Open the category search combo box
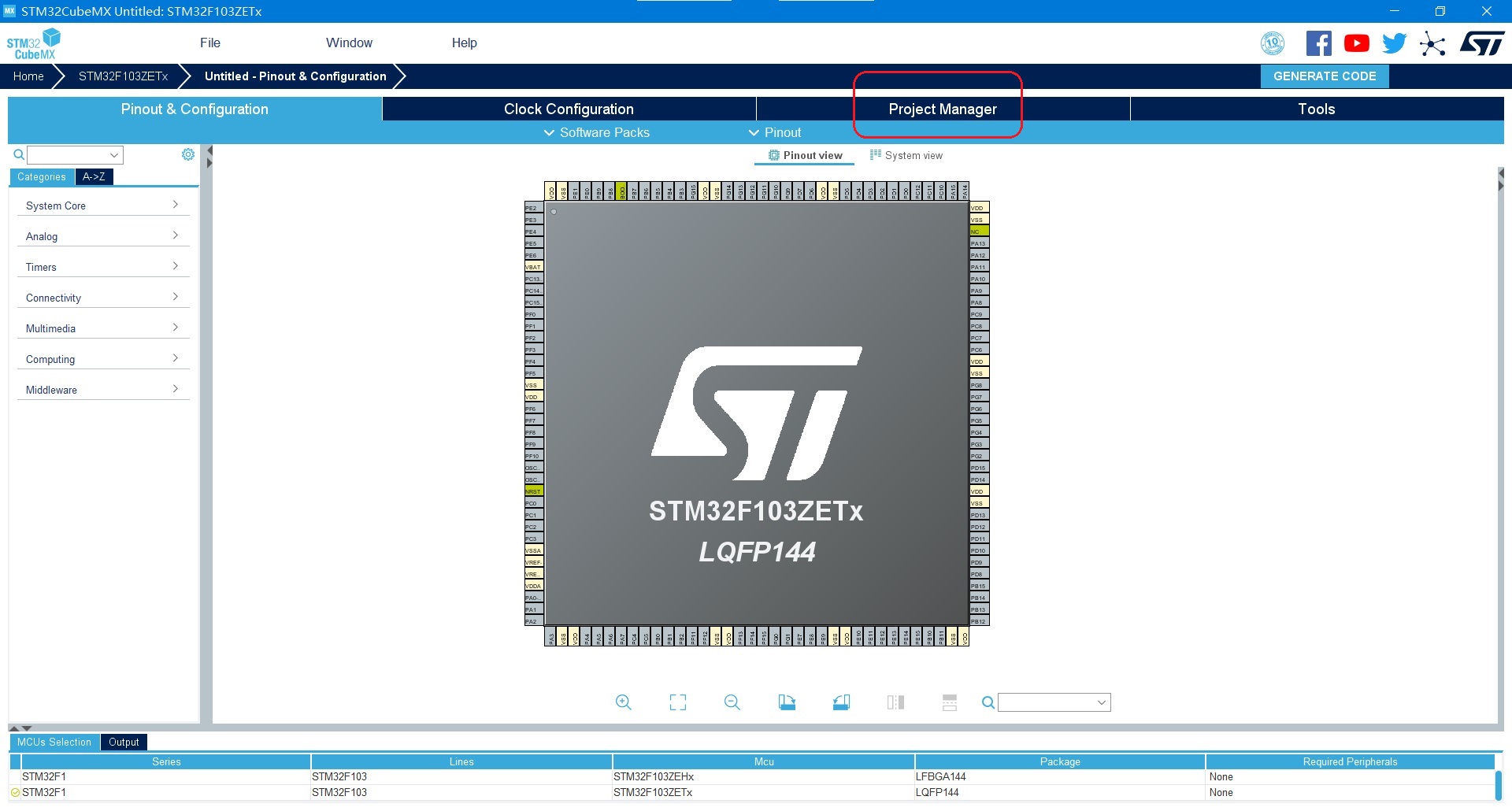 click(76, 155)
